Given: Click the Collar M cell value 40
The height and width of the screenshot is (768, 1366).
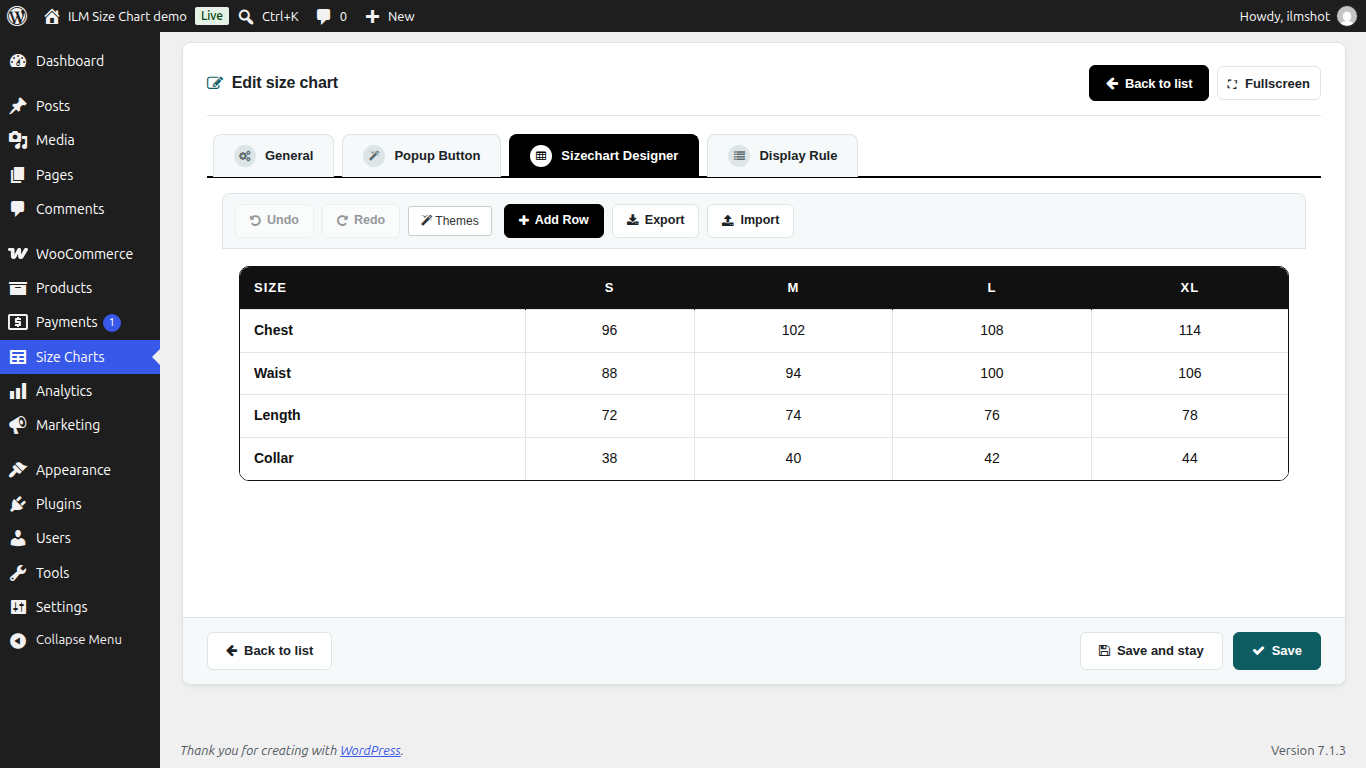Looking at the screenshot, I should pos(793,459).
